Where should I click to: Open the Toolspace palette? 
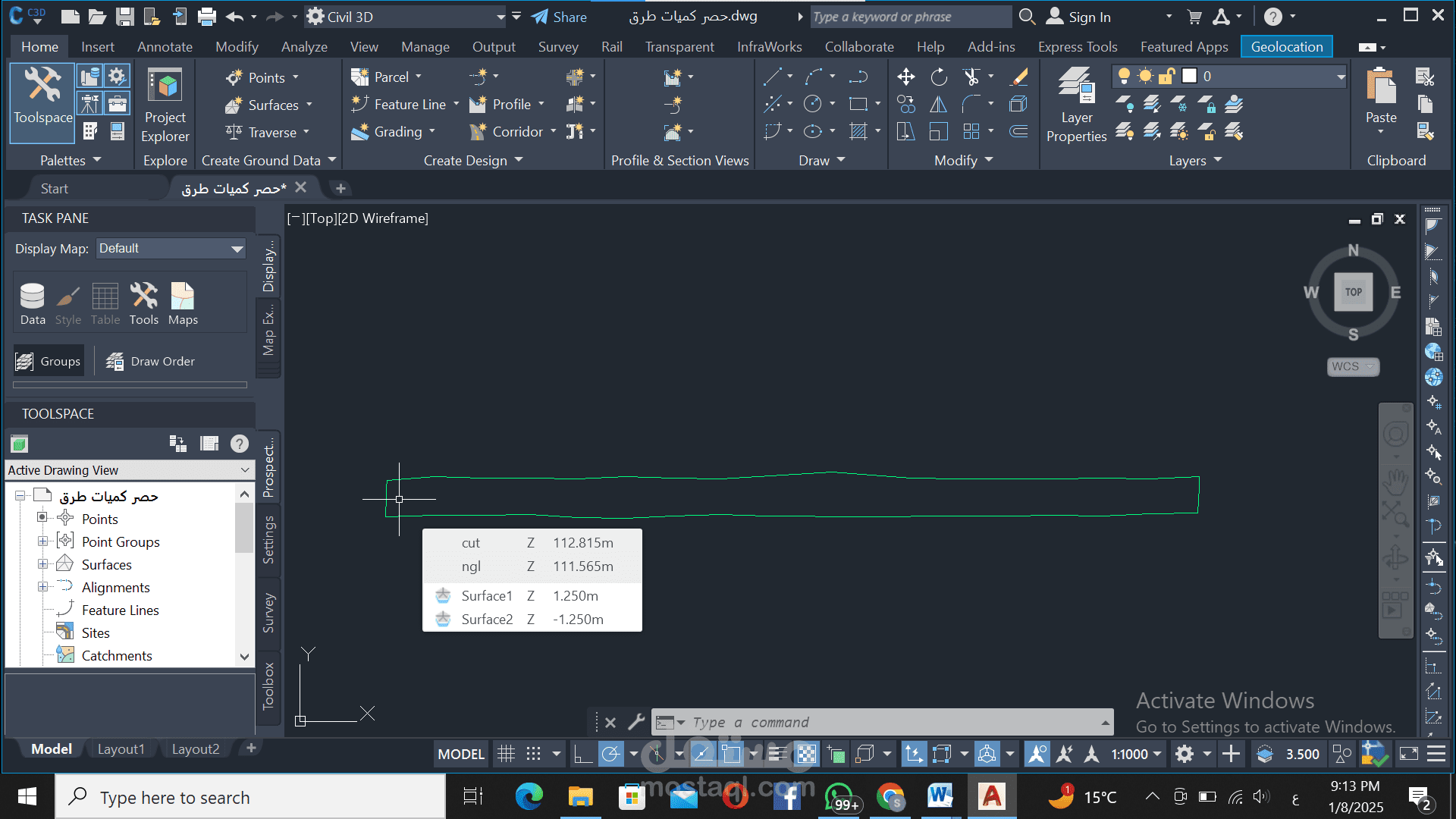click(42, 102)
